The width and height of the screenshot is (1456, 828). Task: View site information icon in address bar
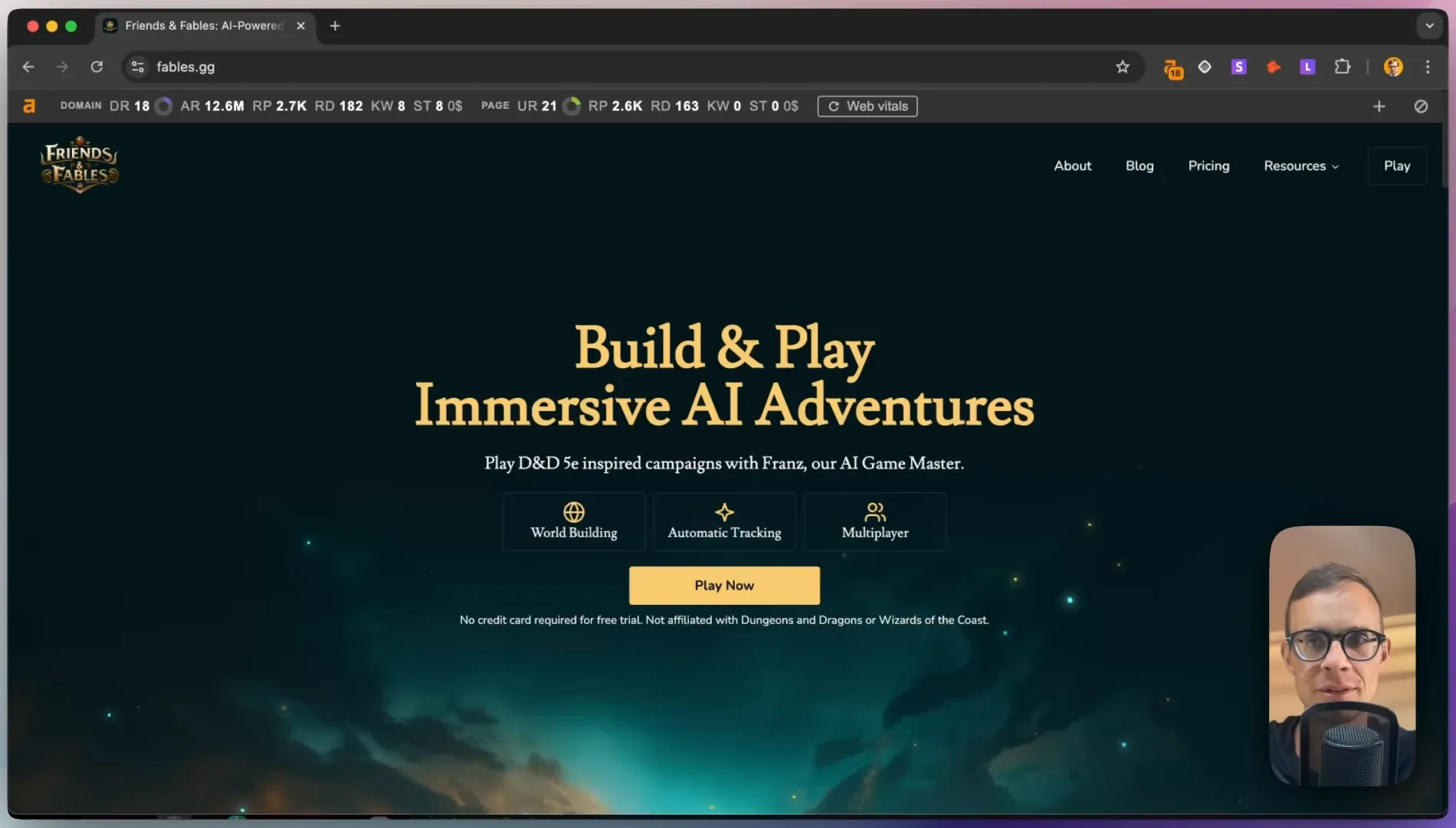(138, 67)
